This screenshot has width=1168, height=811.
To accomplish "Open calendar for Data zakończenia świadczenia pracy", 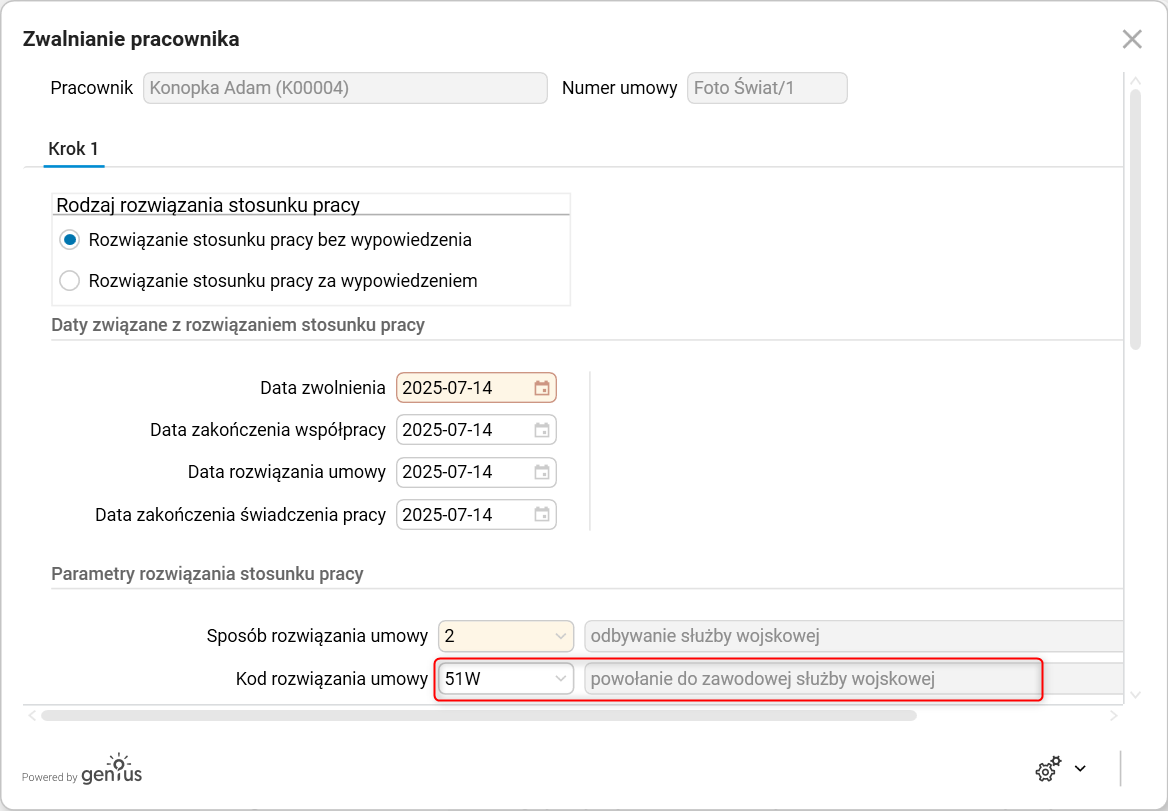I will click(542, 515).
